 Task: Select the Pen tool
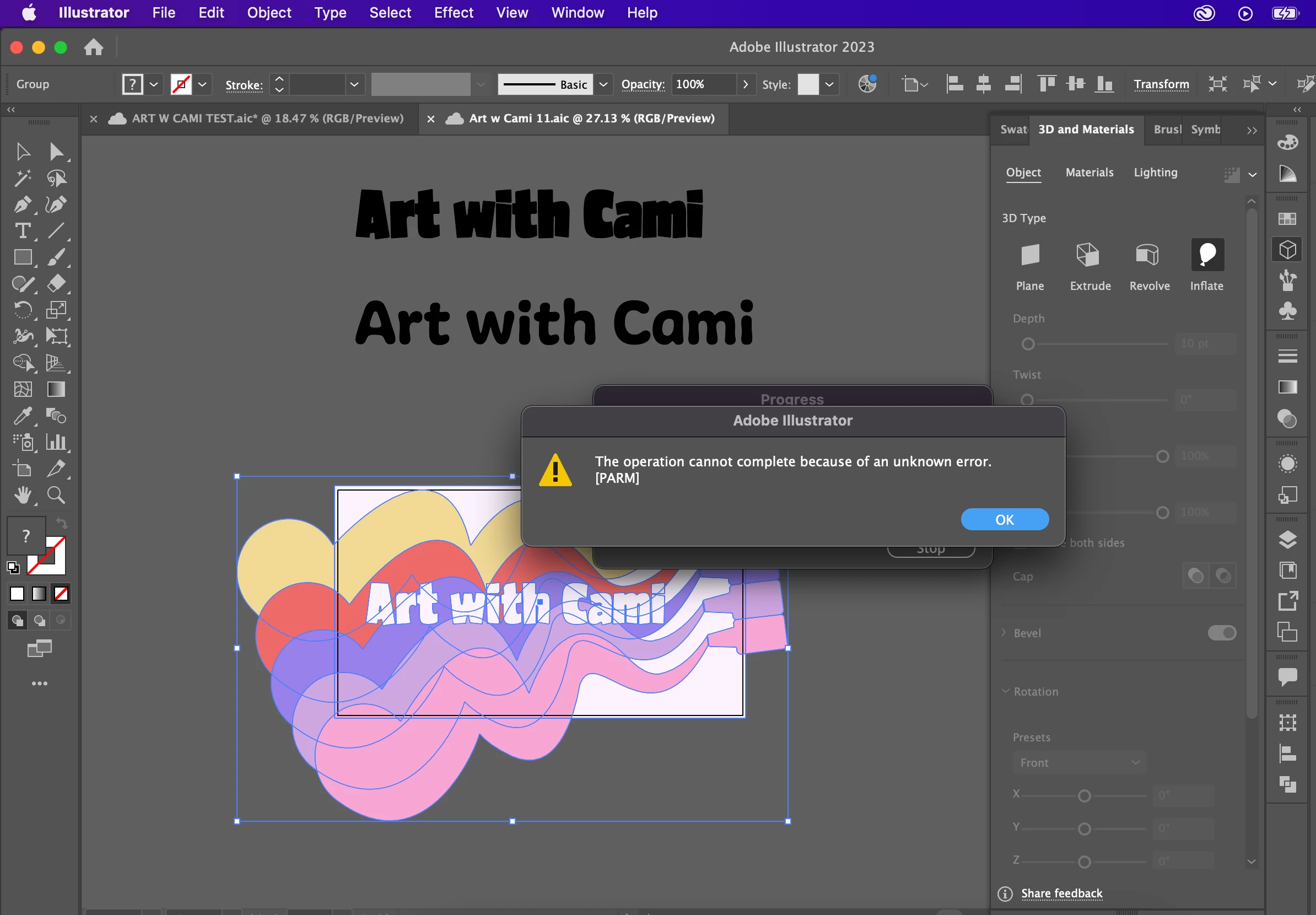[x=23, y=204]
